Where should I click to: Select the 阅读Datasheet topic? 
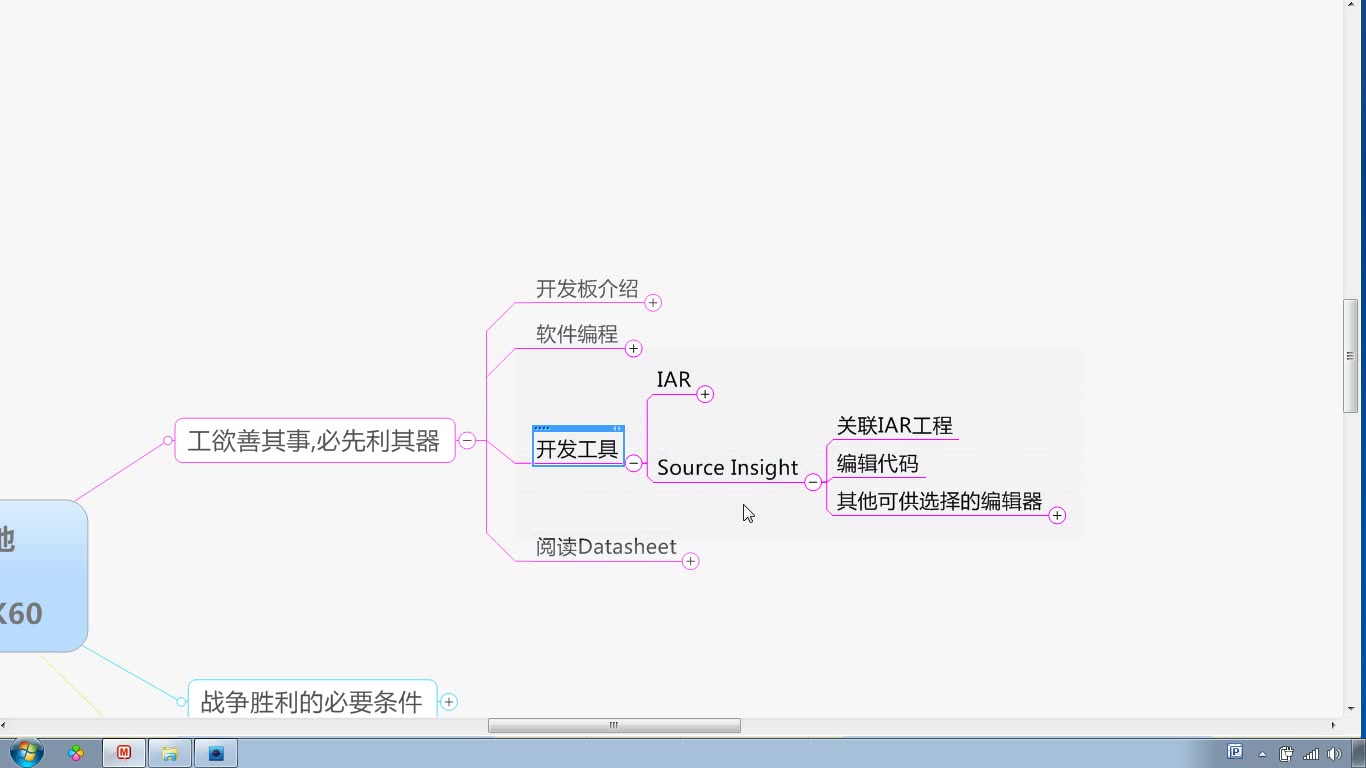606,547
